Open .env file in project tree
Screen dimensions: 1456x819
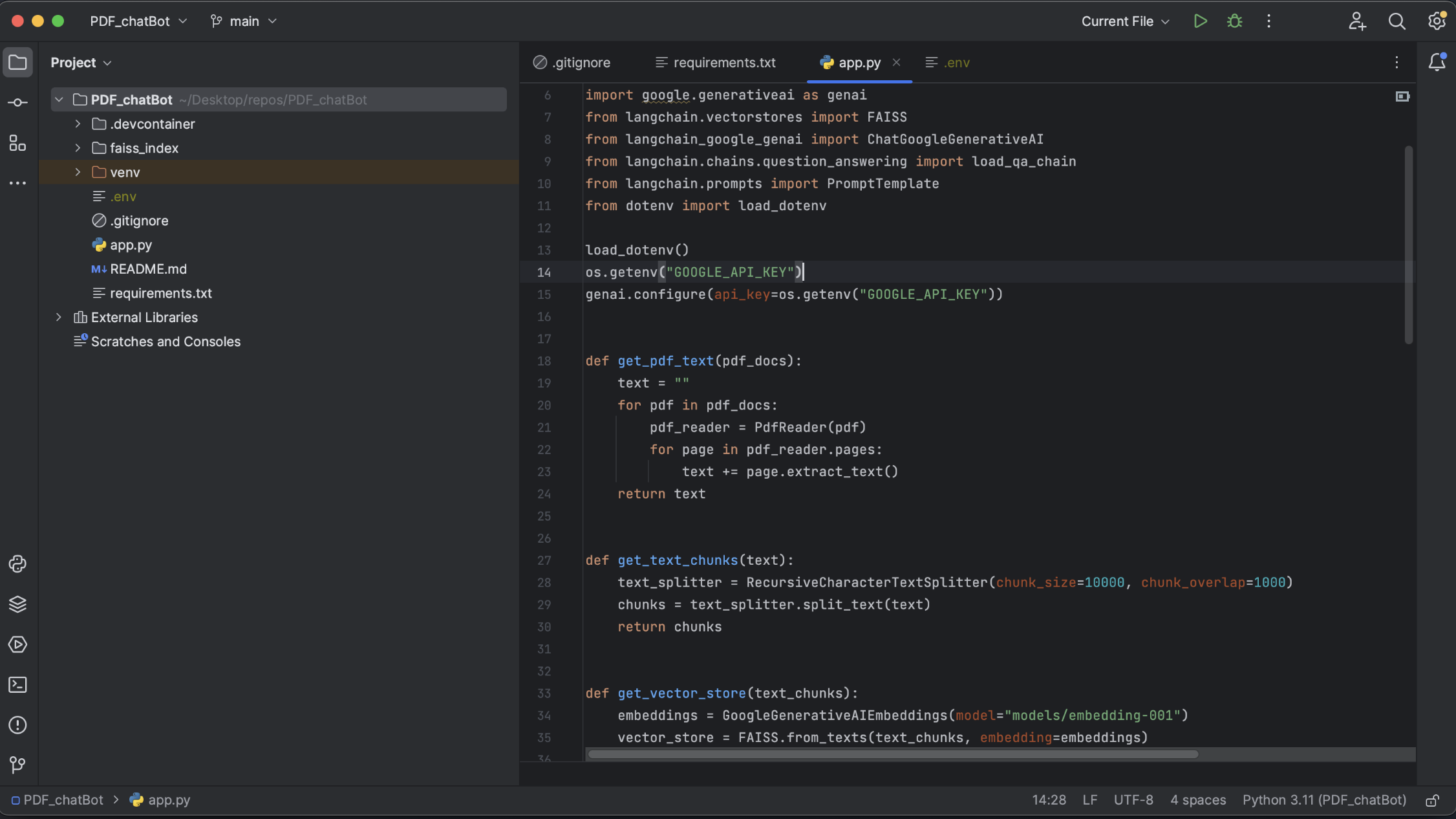pyautogui.click(x=123, y=197)
